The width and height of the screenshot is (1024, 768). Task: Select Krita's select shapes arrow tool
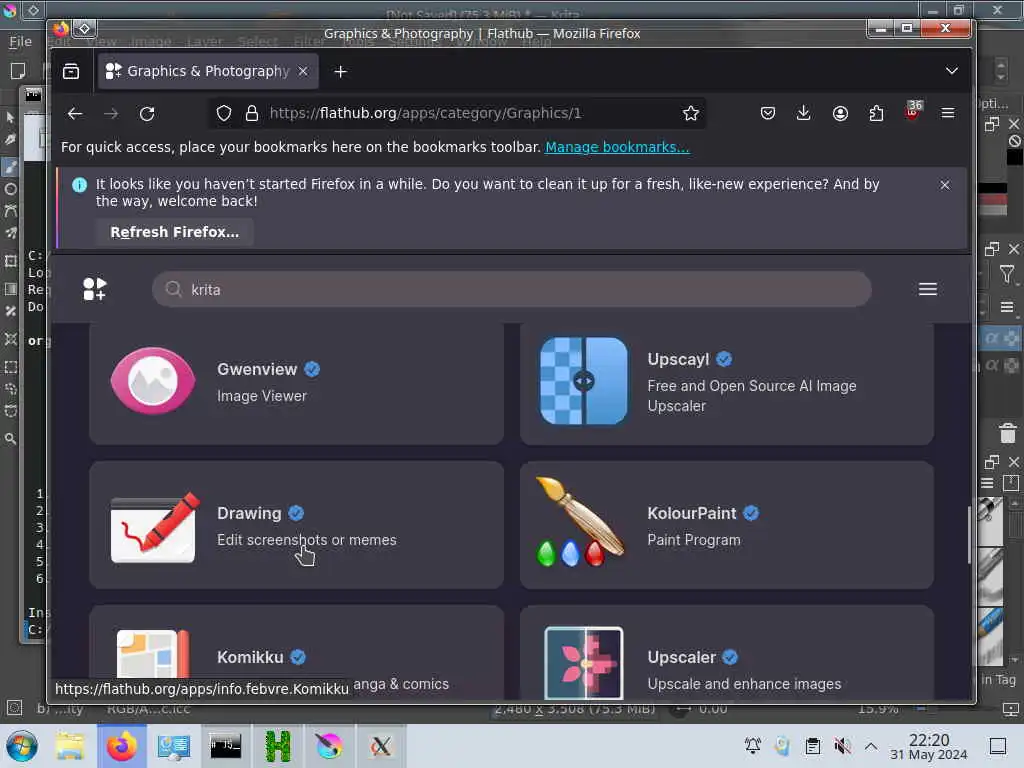(10, 118)
